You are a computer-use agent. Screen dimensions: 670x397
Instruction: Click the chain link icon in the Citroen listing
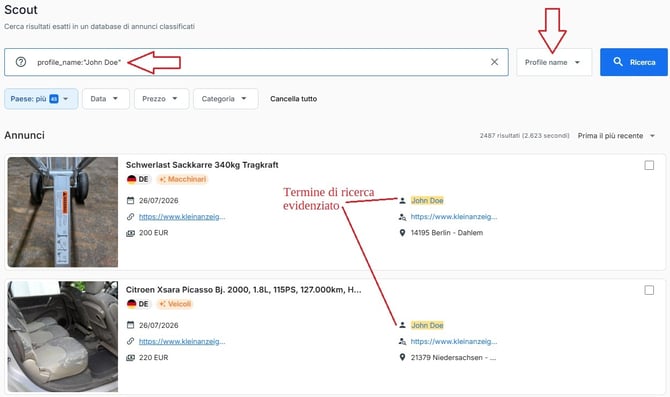[x=131, y=341]
